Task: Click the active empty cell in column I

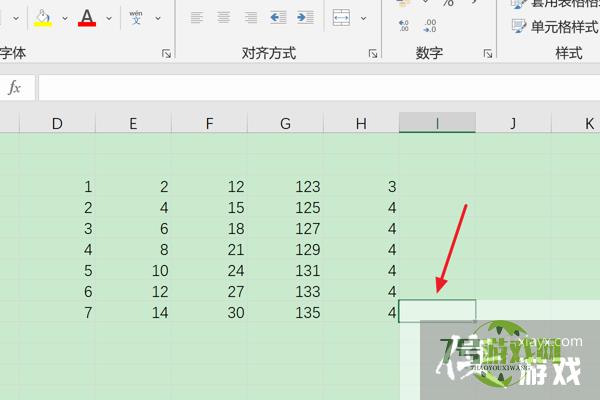Action: point(437,311)
